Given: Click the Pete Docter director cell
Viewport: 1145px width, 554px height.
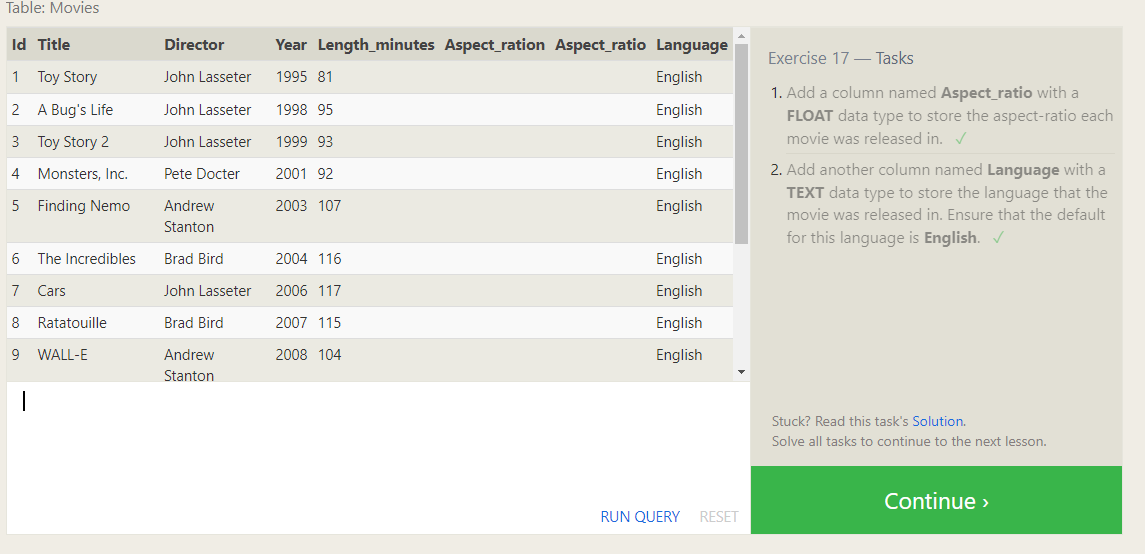Looking at the screenshot, I should pos(202,174).
